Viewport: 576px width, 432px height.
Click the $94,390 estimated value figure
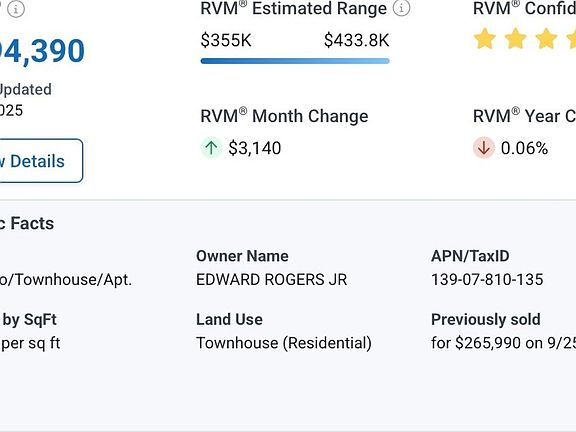[x=42, y=51]
